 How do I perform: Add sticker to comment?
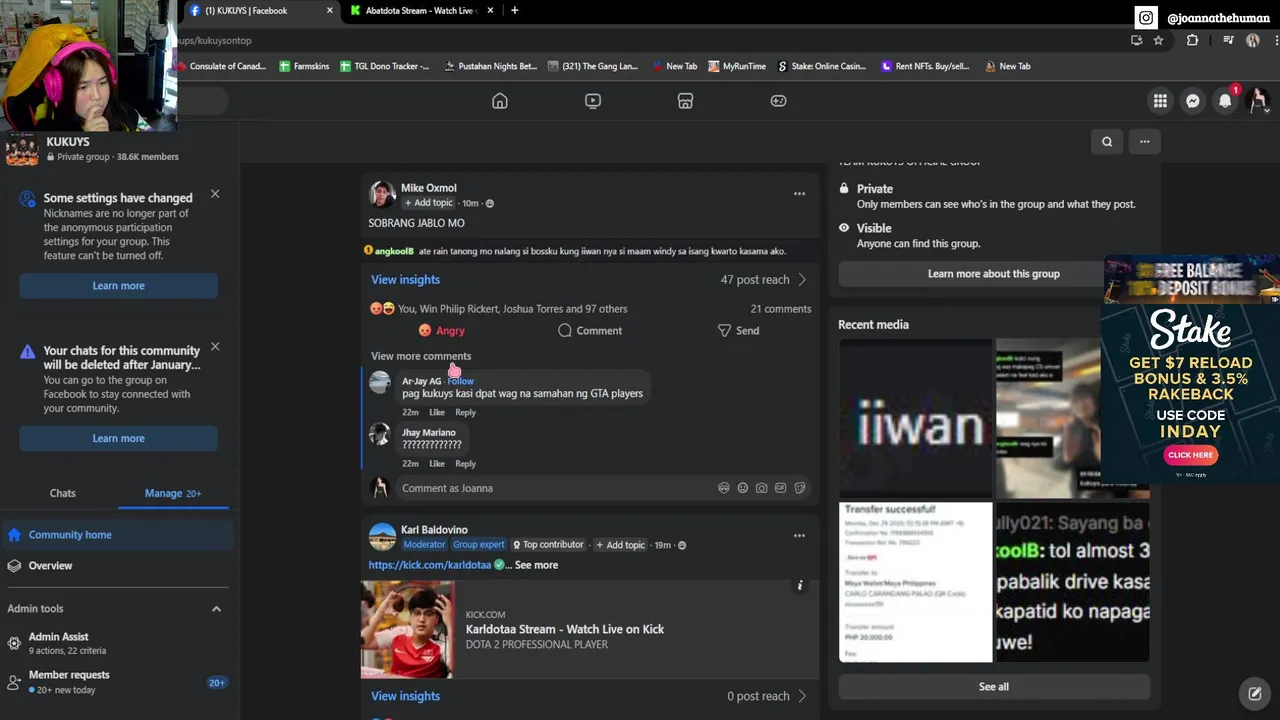pyautogui.click(x=799, y=488)
